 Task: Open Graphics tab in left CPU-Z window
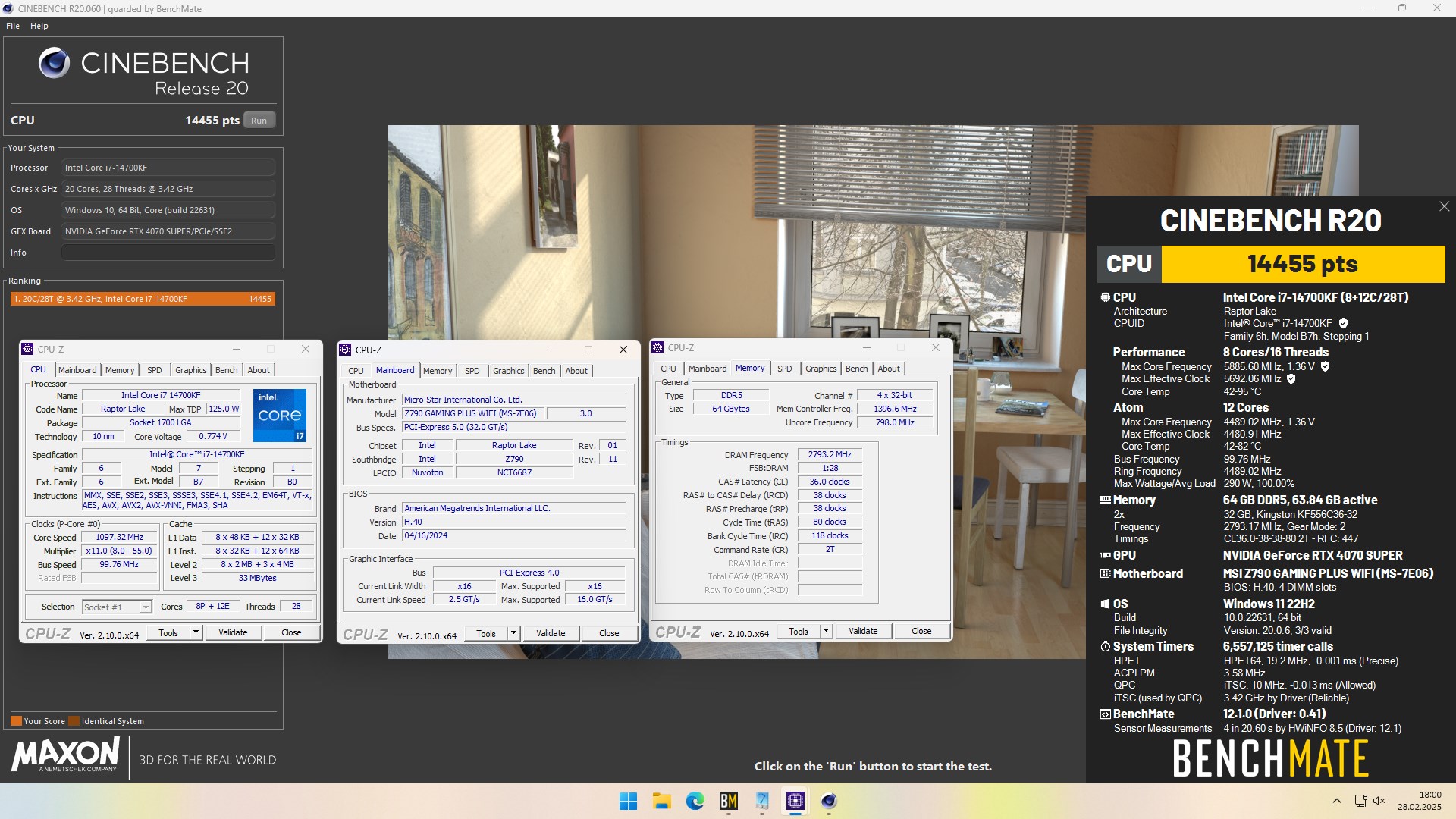point(190,370)
